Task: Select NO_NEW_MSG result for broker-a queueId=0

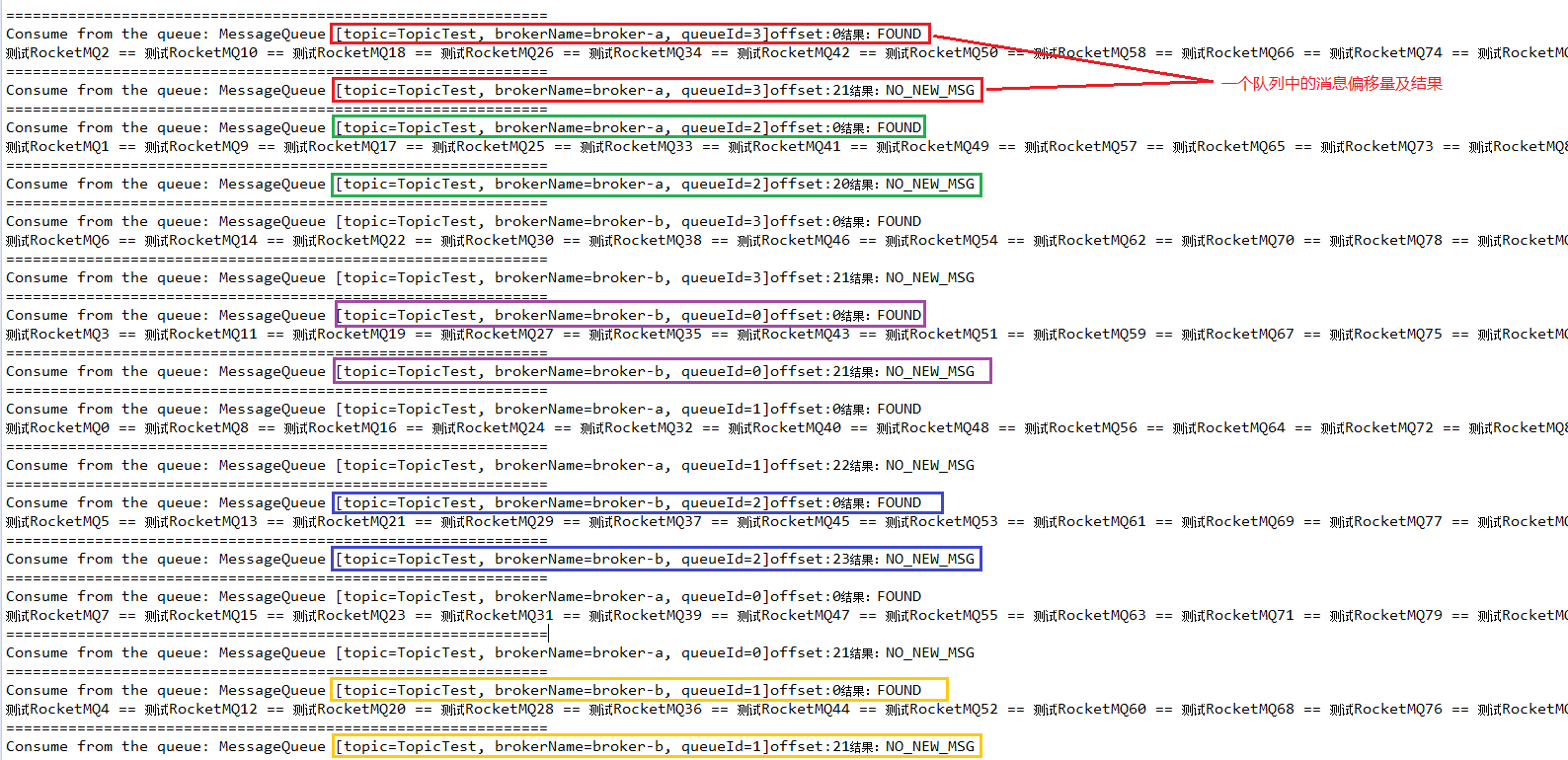Action: point(929,652)
